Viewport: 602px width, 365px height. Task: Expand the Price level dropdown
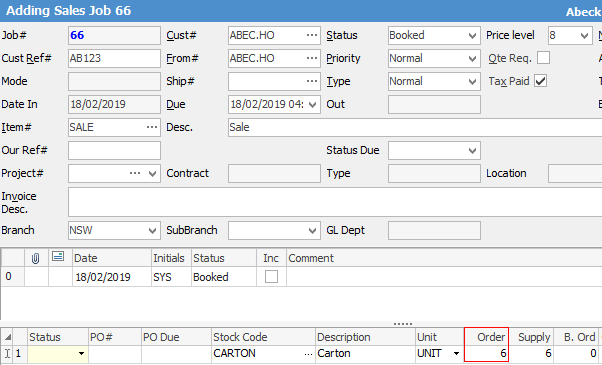tap(584, 36)
